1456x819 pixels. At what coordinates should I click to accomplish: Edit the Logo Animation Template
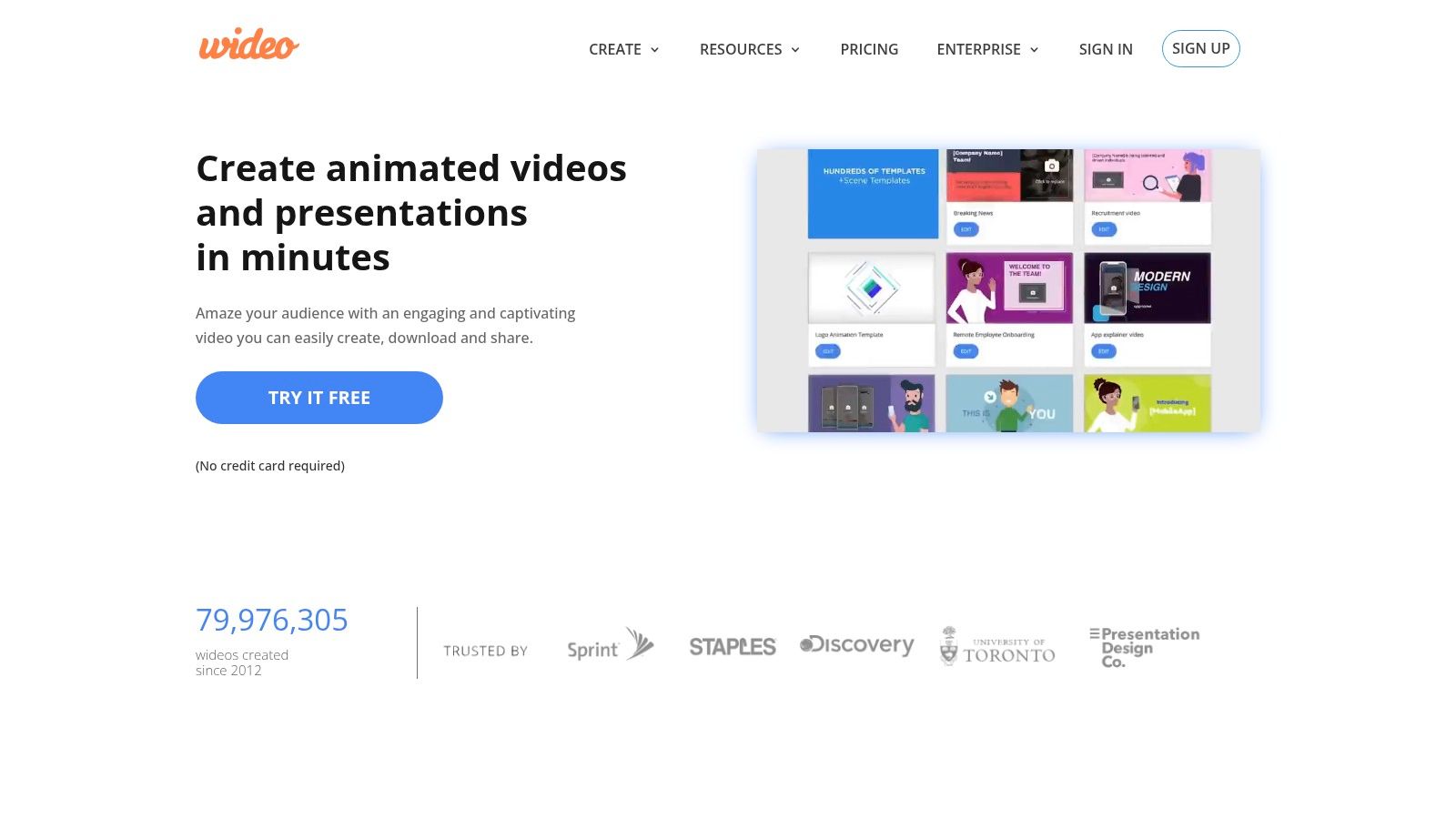click(x=827, y=351)
